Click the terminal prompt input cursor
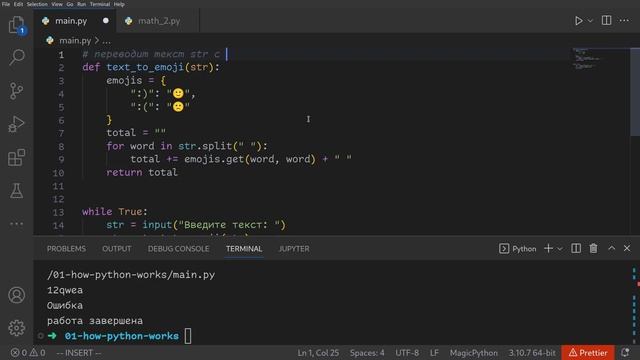This screenshot has height=360, width=640. (188, 336)
